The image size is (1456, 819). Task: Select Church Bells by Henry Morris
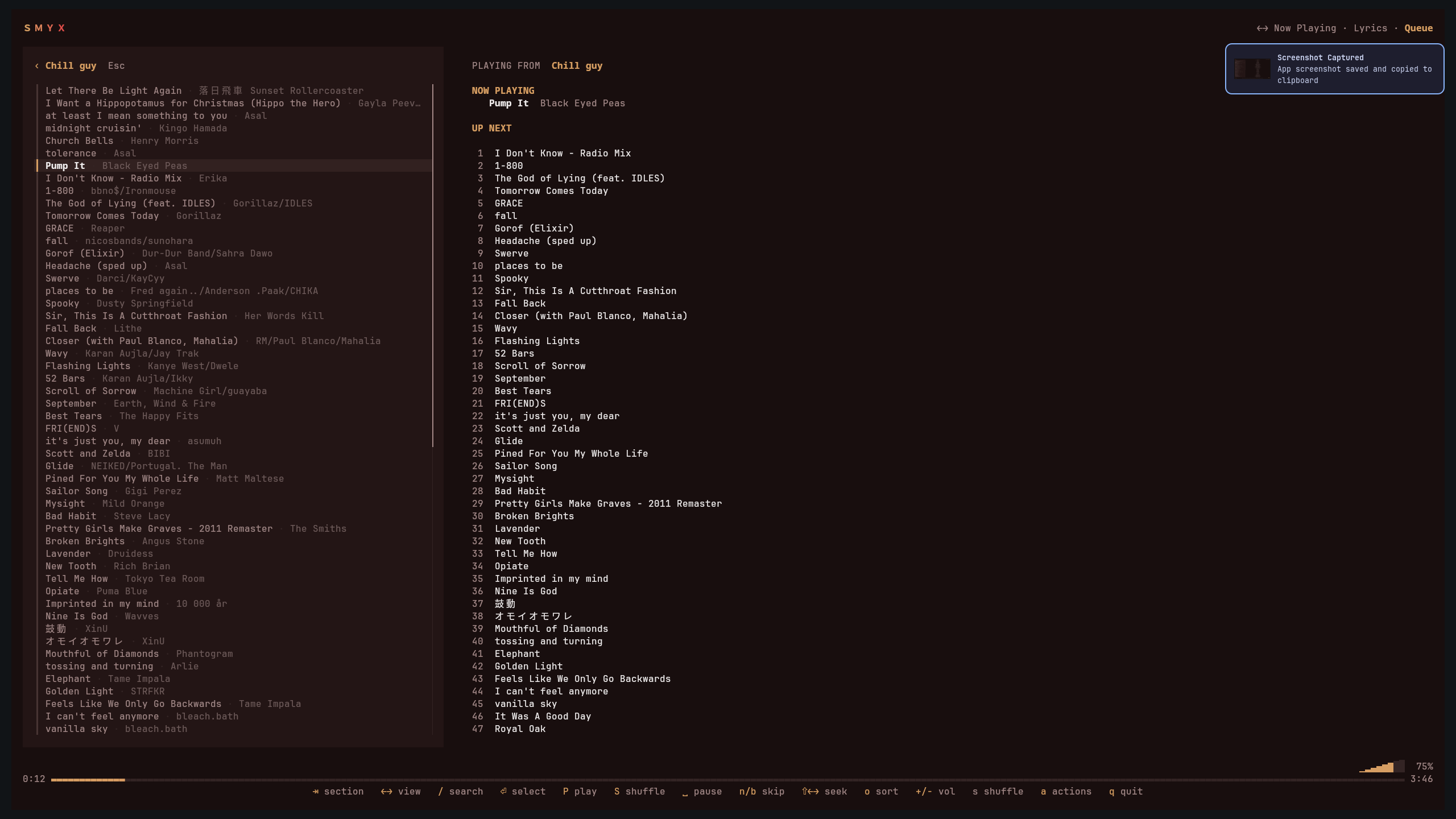pos(234,141)
